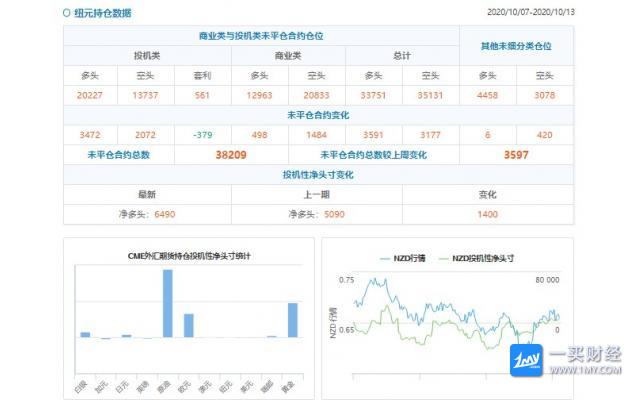Click the 商业类与投机类未平仓合约仓位 header
This screenshot has width=640, height=400.
pyautogui.click(x=261, y=36)
